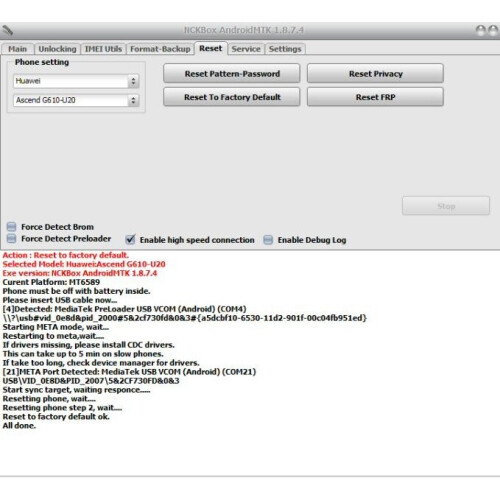Click log line 'All done.'
The image size is (500, 500).
pos(19,426)
